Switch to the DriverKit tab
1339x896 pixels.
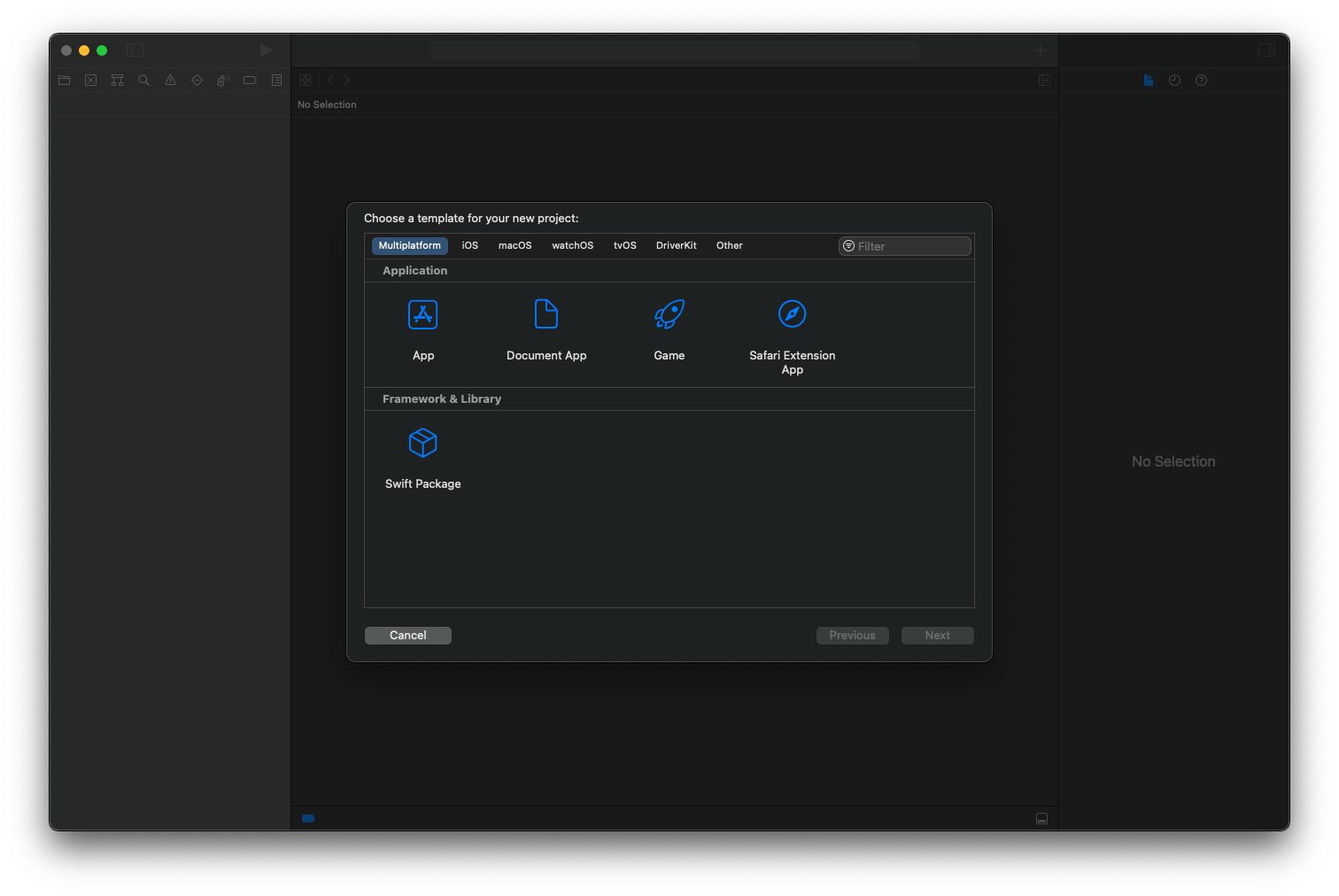coord(677,246)
